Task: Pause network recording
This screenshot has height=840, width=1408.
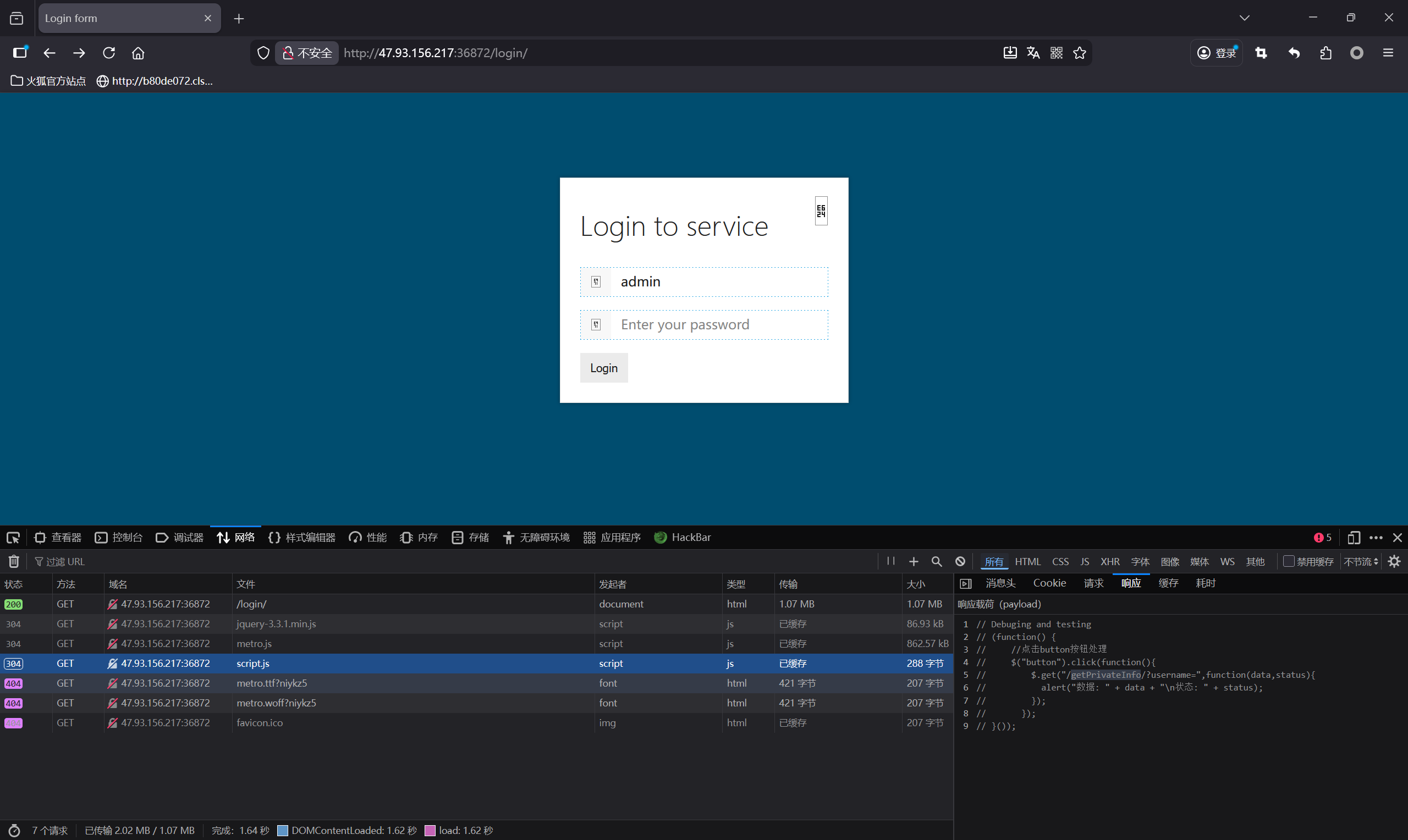Action: [x=890, y=561]
